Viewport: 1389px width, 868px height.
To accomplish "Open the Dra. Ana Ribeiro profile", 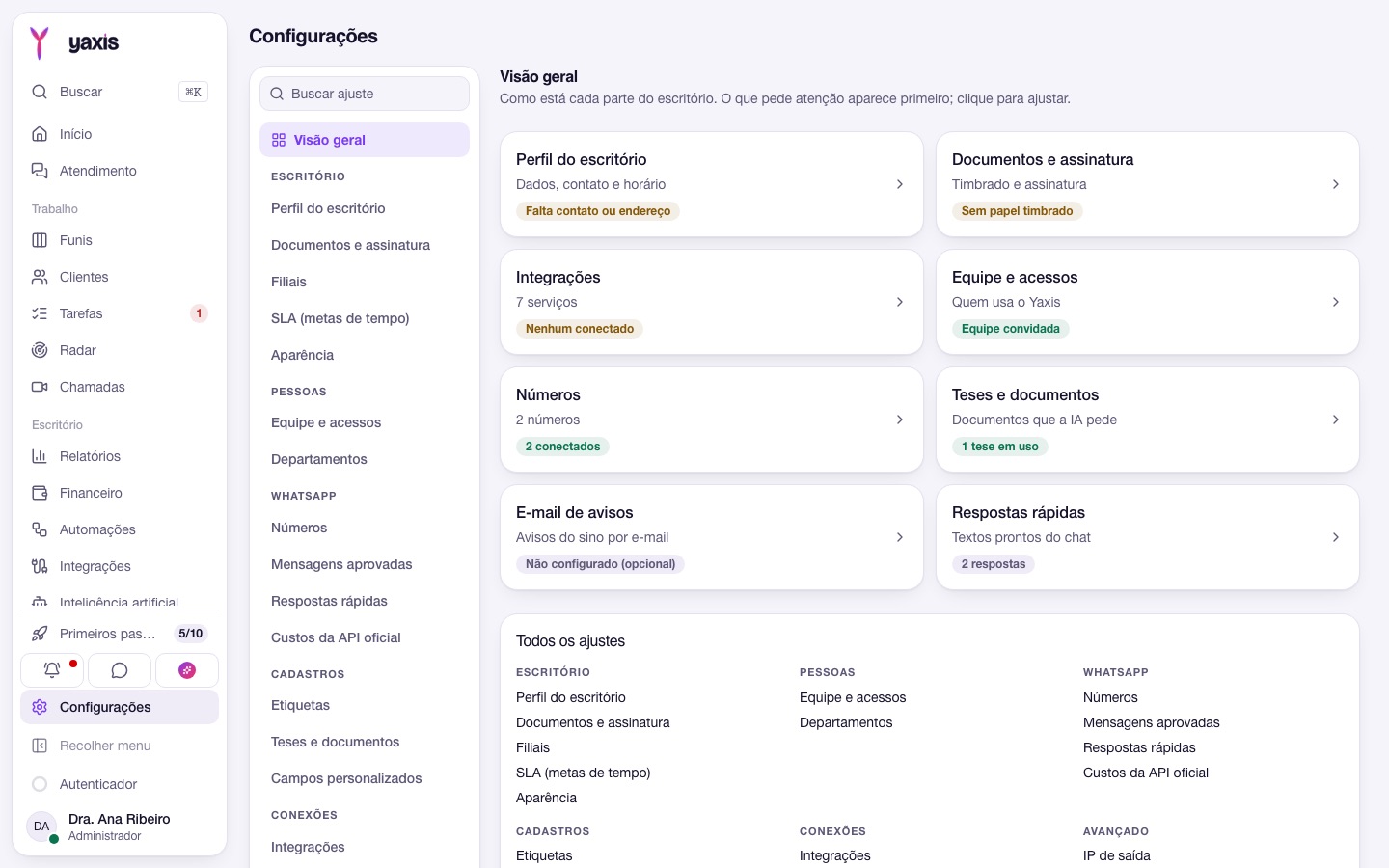I will (120, 827).
